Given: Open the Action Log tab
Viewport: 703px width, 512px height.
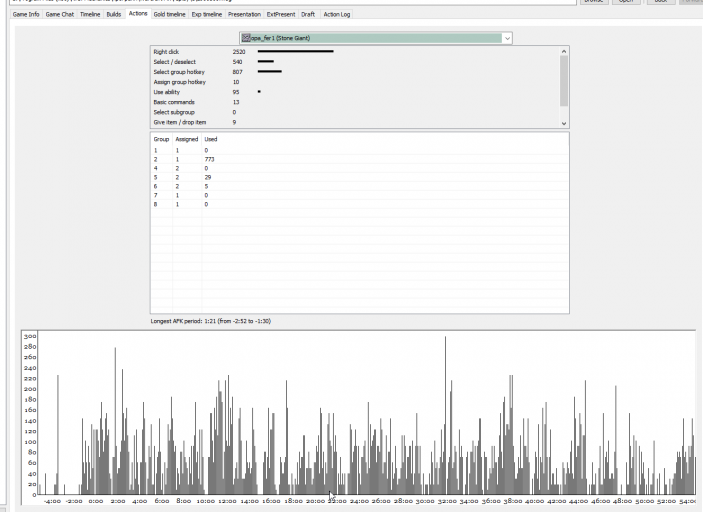Looking at the screenshot, I should tap(337, 14).
